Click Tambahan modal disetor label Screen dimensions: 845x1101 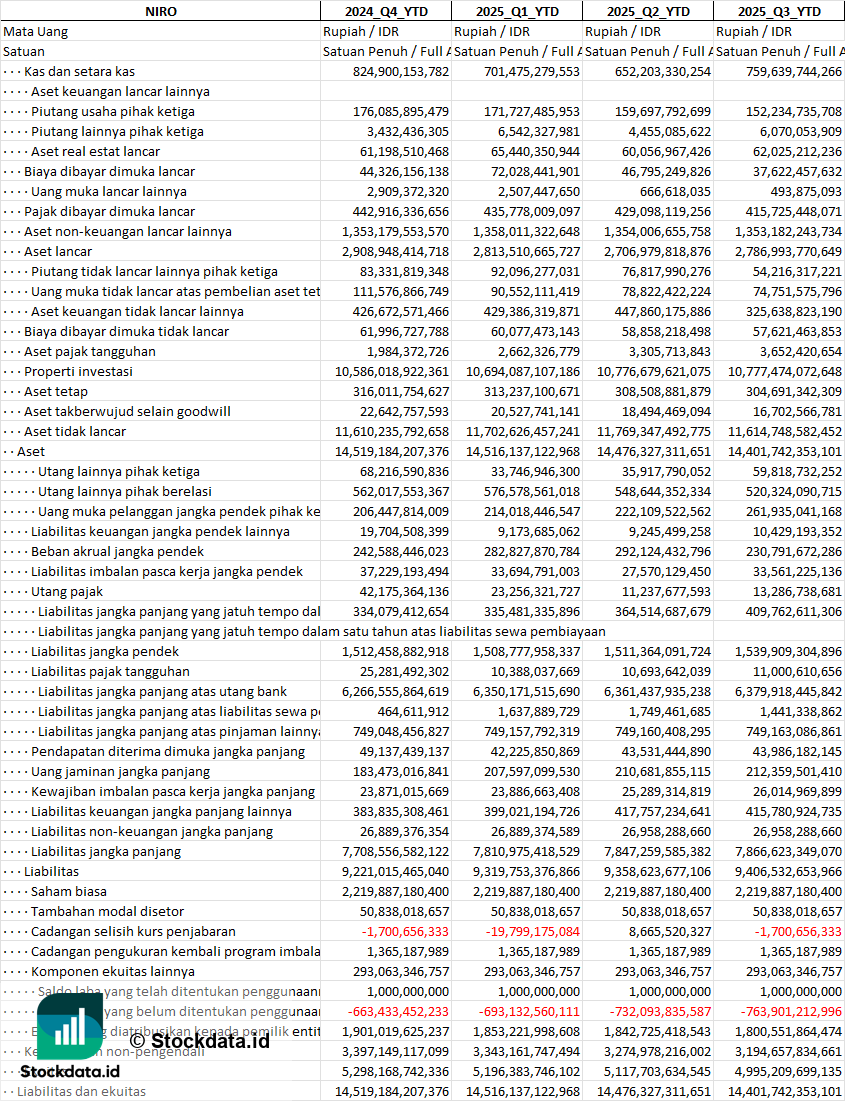[107, 911]
